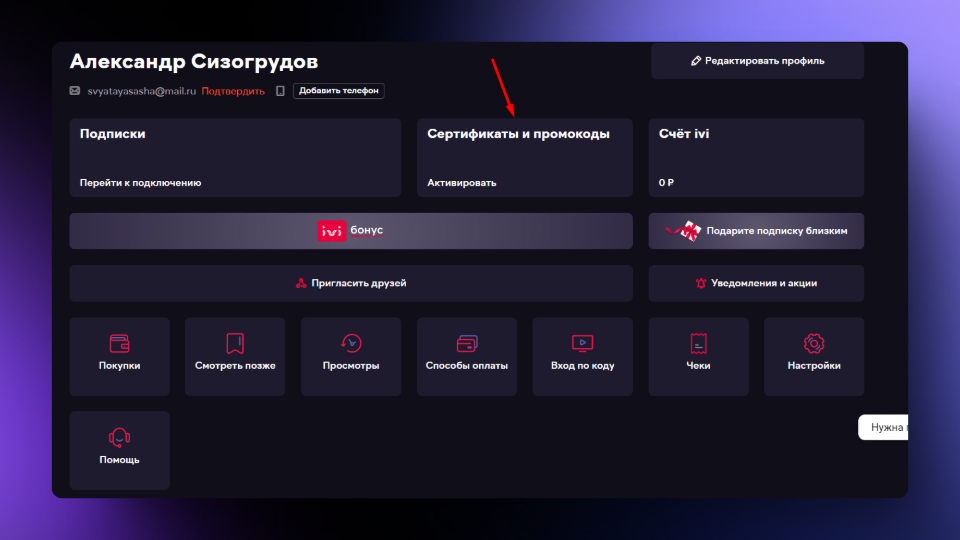Image resolution: width=960 pixels, height=540 pixels.
Task: Click the invite friends people icon
Action: pyautogui.click(x=301, y=283)
